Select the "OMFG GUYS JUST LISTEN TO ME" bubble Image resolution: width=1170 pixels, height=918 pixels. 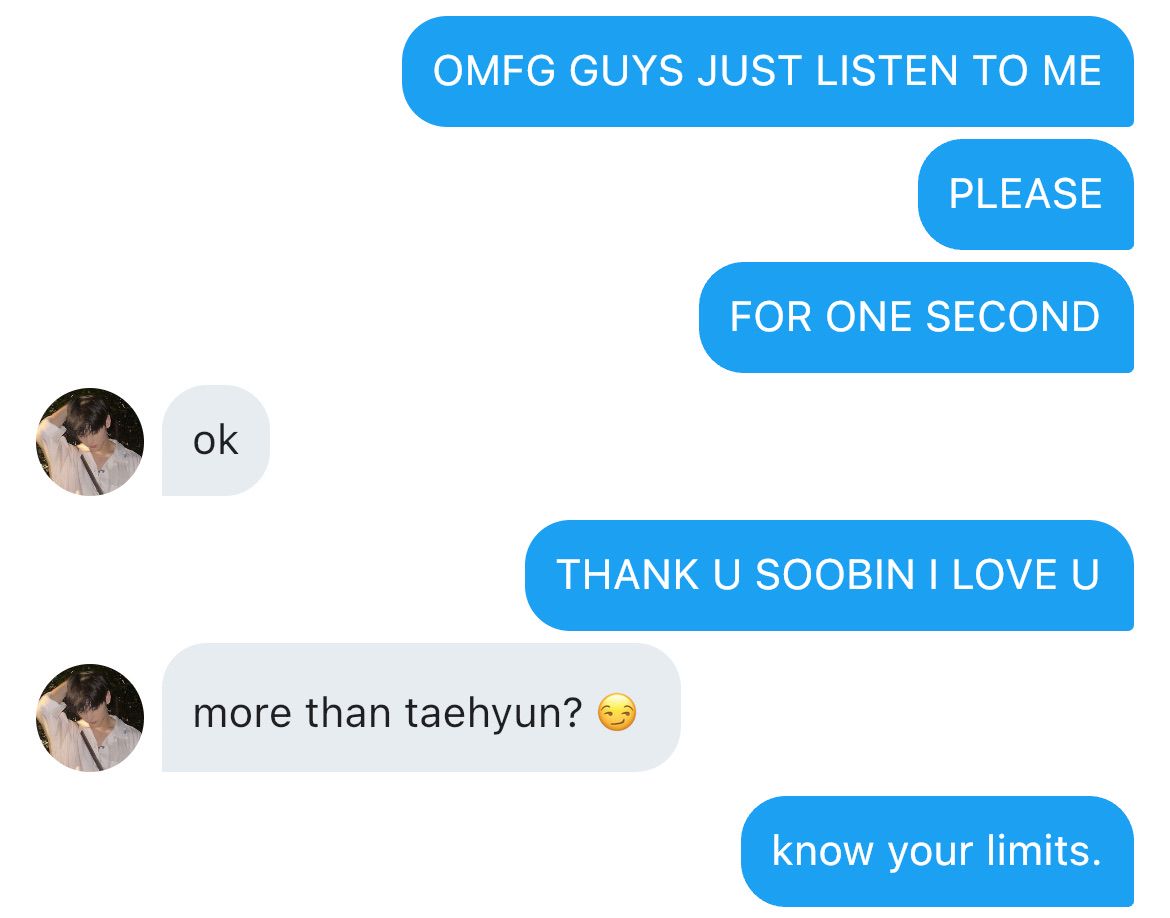(x=768, y=72)
